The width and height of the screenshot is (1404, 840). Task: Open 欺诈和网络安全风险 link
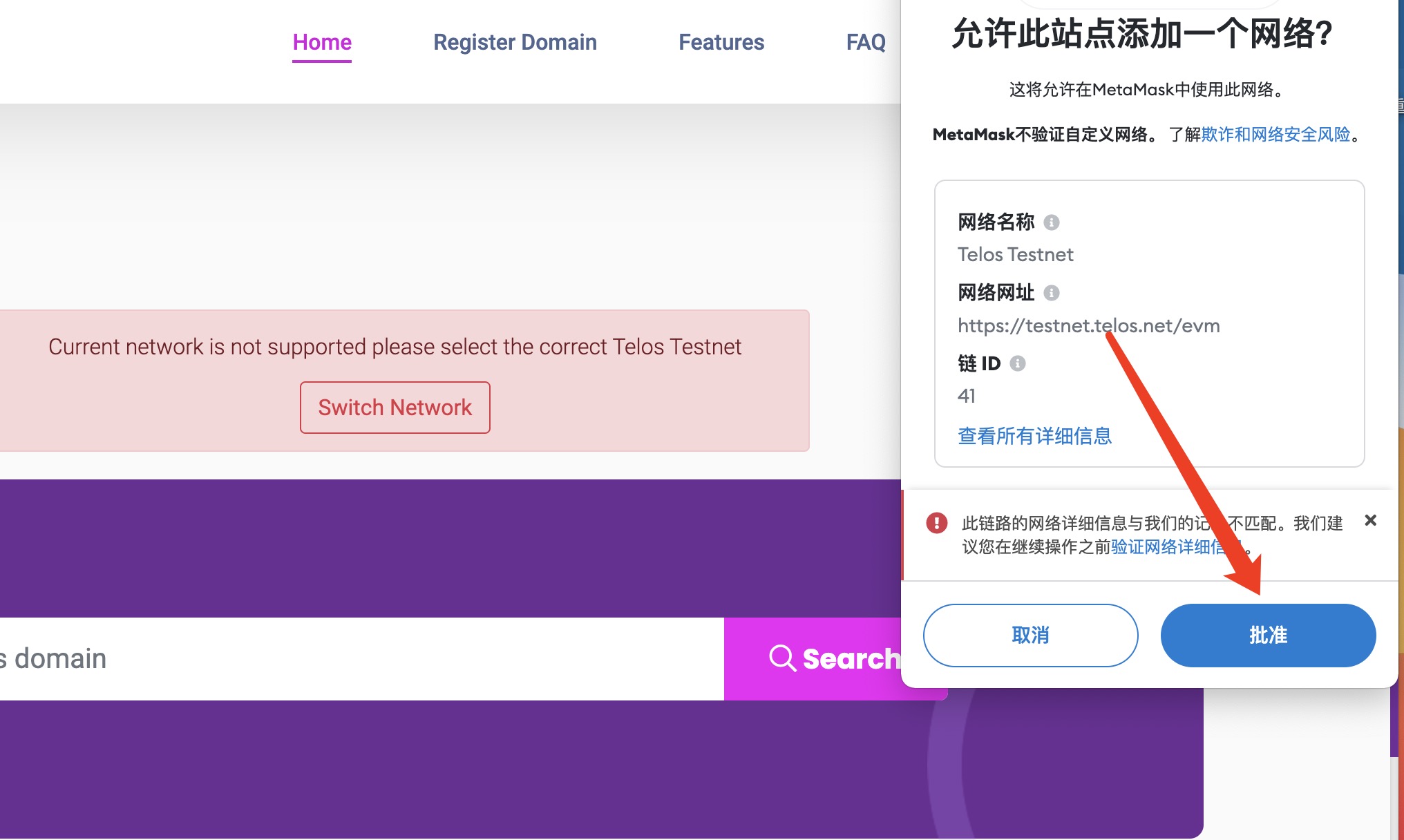click(1275, 135)
